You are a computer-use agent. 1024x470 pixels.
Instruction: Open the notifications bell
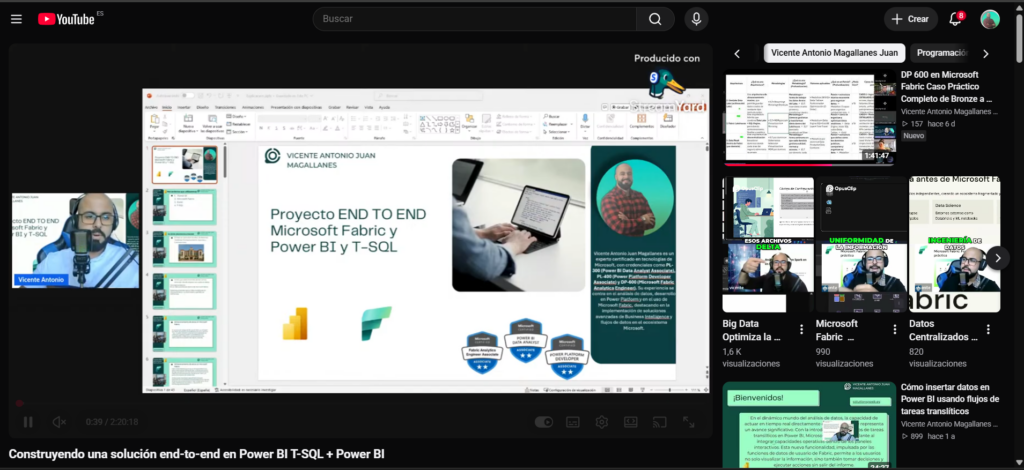click(955, 19)
